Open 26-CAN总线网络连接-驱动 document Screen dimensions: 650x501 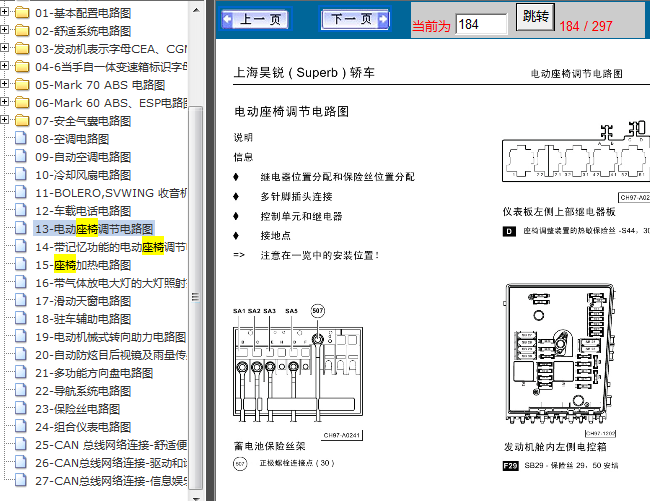[x=111, y=463]
